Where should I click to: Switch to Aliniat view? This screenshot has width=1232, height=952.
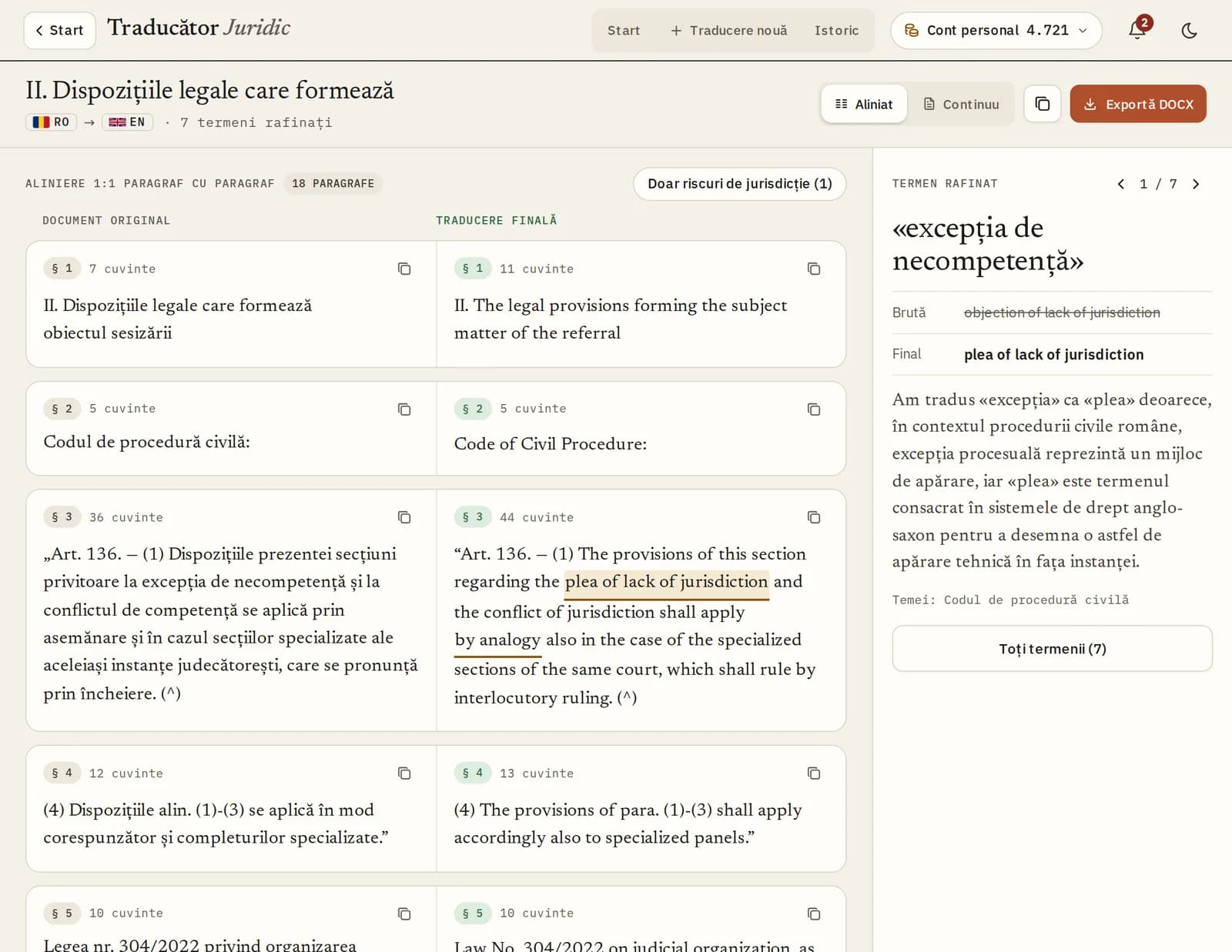click(x=864, y=104)
